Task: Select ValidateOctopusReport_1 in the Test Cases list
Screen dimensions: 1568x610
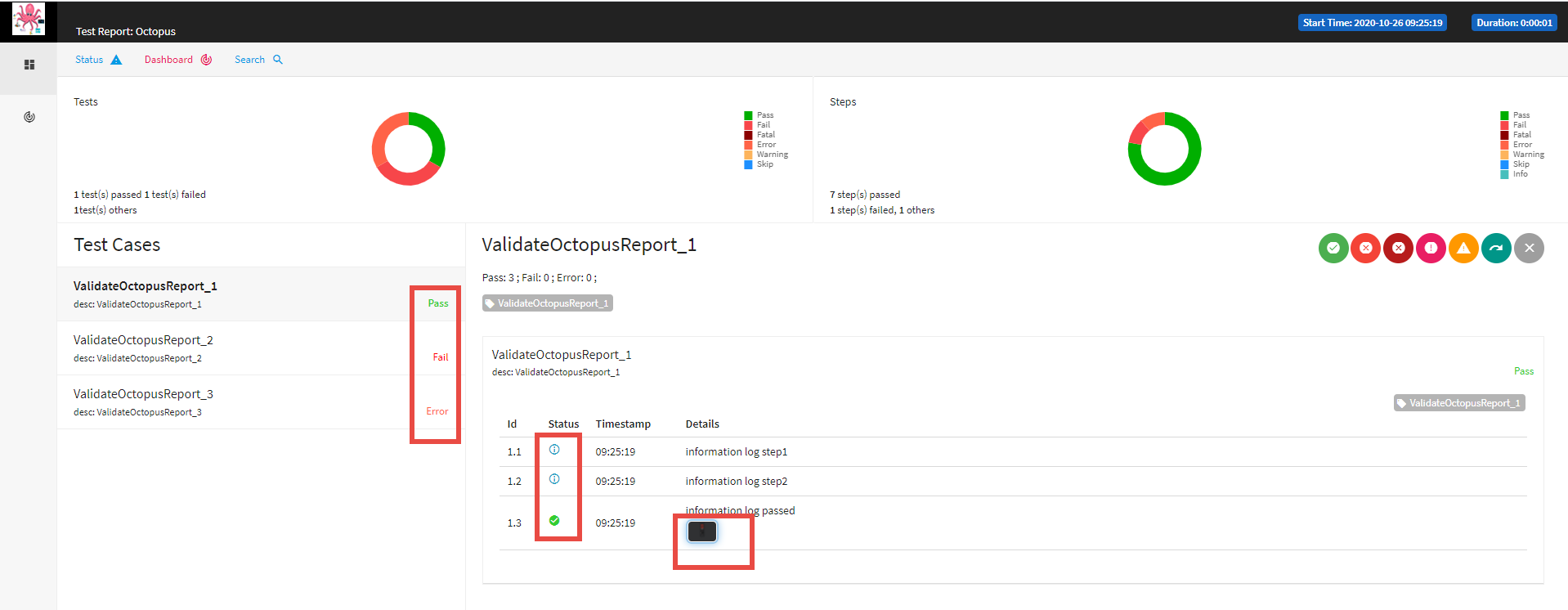Action: 261,294
